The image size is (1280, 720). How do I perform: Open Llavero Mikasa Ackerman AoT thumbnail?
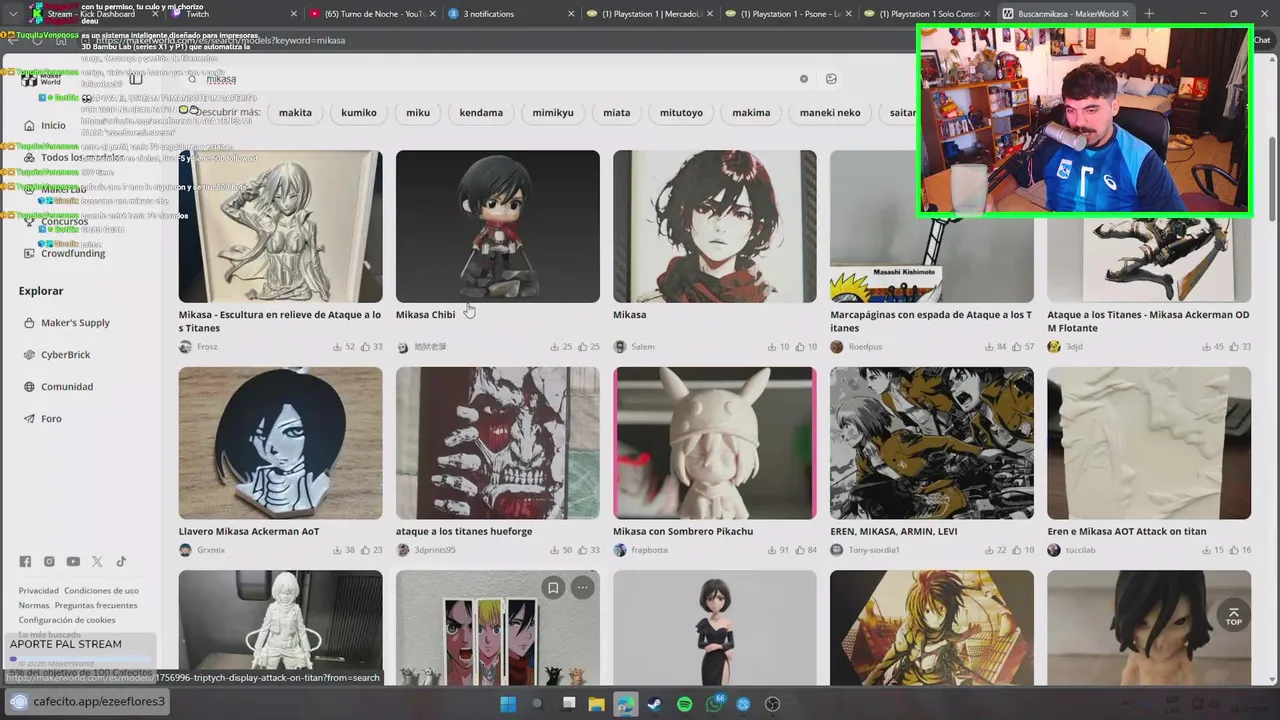(x=280, y=443)
